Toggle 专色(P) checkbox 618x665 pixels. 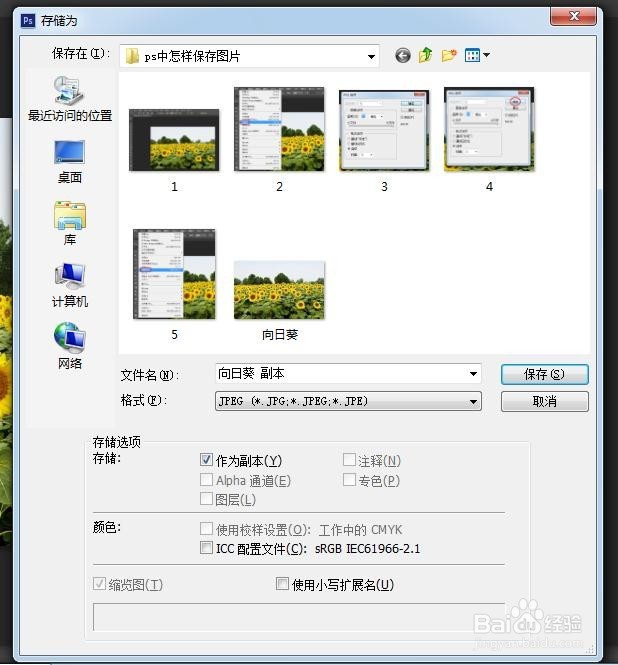(349, 480)
